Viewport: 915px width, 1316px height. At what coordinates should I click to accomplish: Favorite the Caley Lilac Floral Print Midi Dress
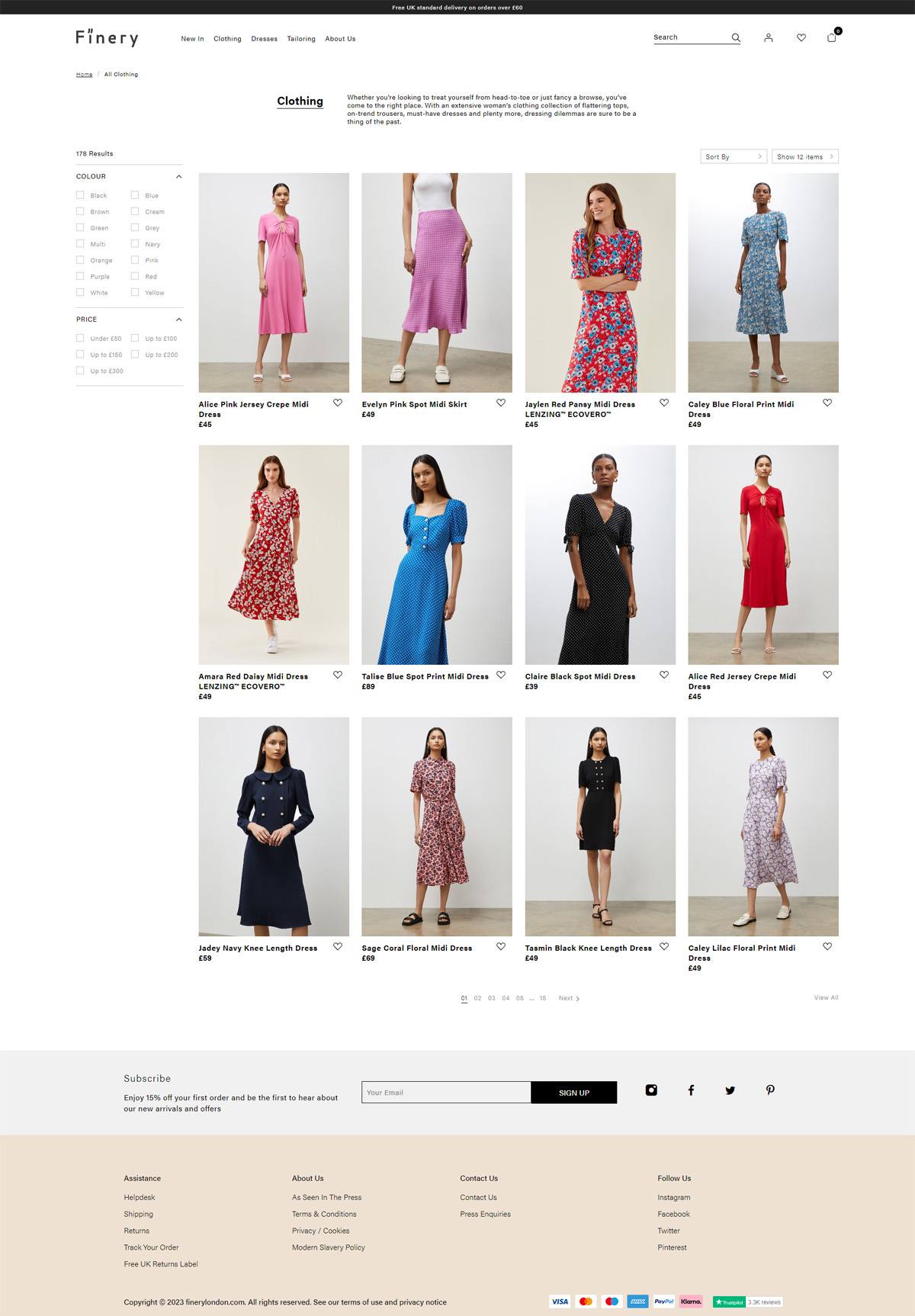[827, 946]
